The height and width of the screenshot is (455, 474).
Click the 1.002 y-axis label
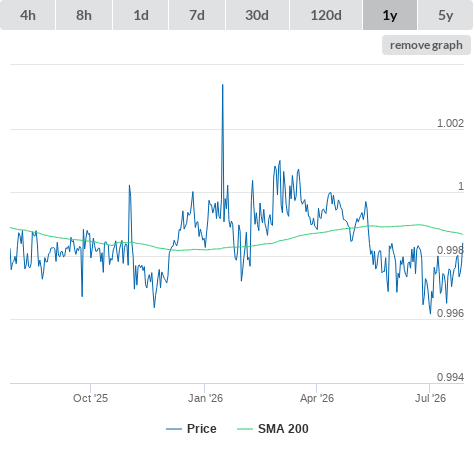[x=450, y=123]
